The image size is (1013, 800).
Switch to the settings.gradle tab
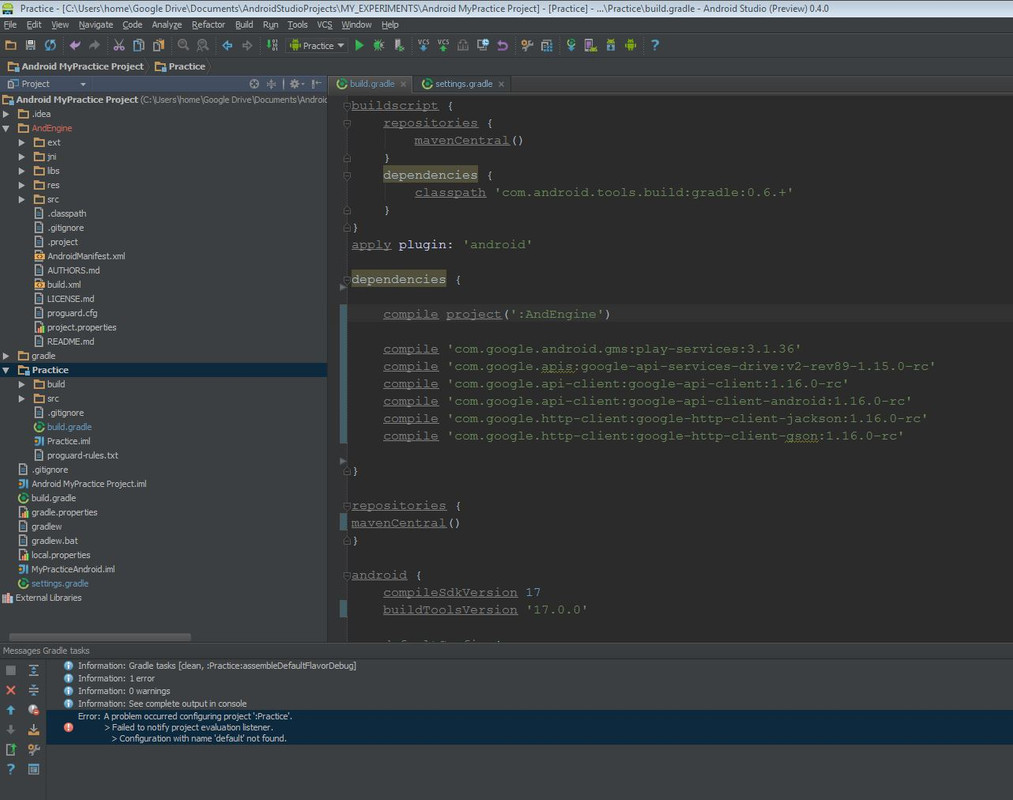coord(463,84)
